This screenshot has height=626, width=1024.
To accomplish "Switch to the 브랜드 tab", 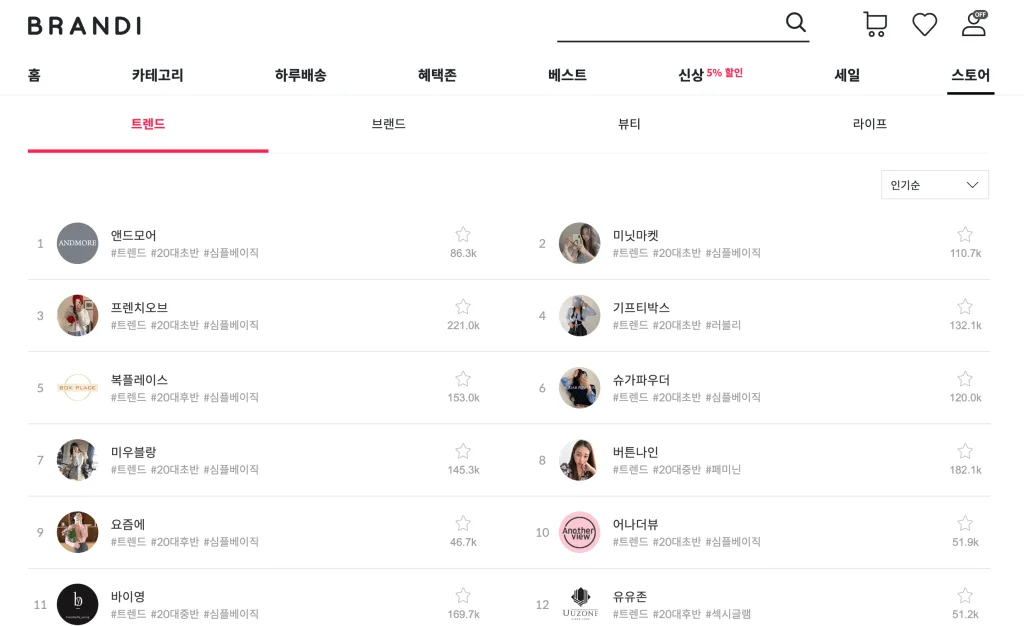I will tap(388, 124).
